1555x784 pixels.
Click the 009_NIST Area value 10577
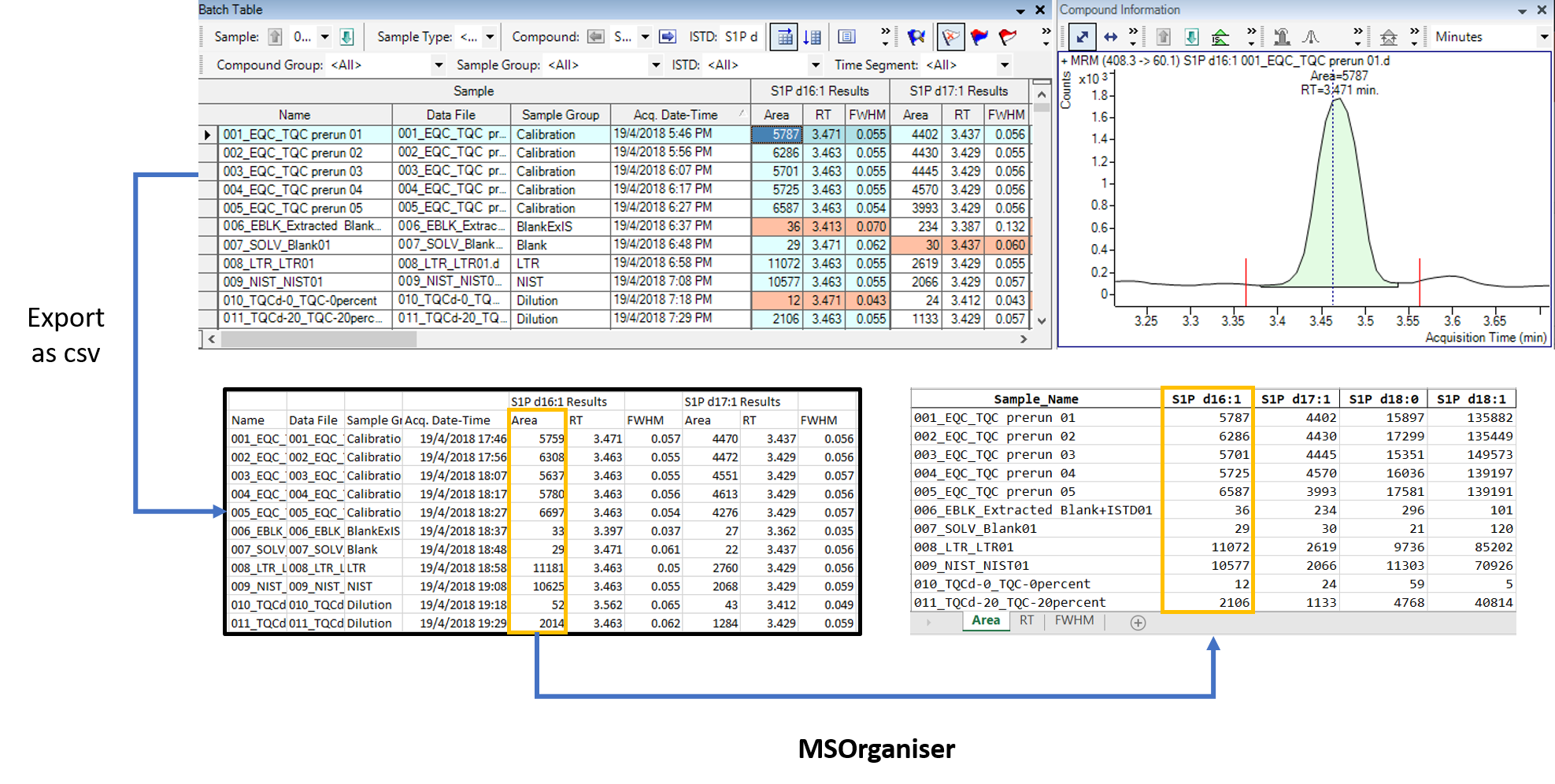(x=776, y=282)
